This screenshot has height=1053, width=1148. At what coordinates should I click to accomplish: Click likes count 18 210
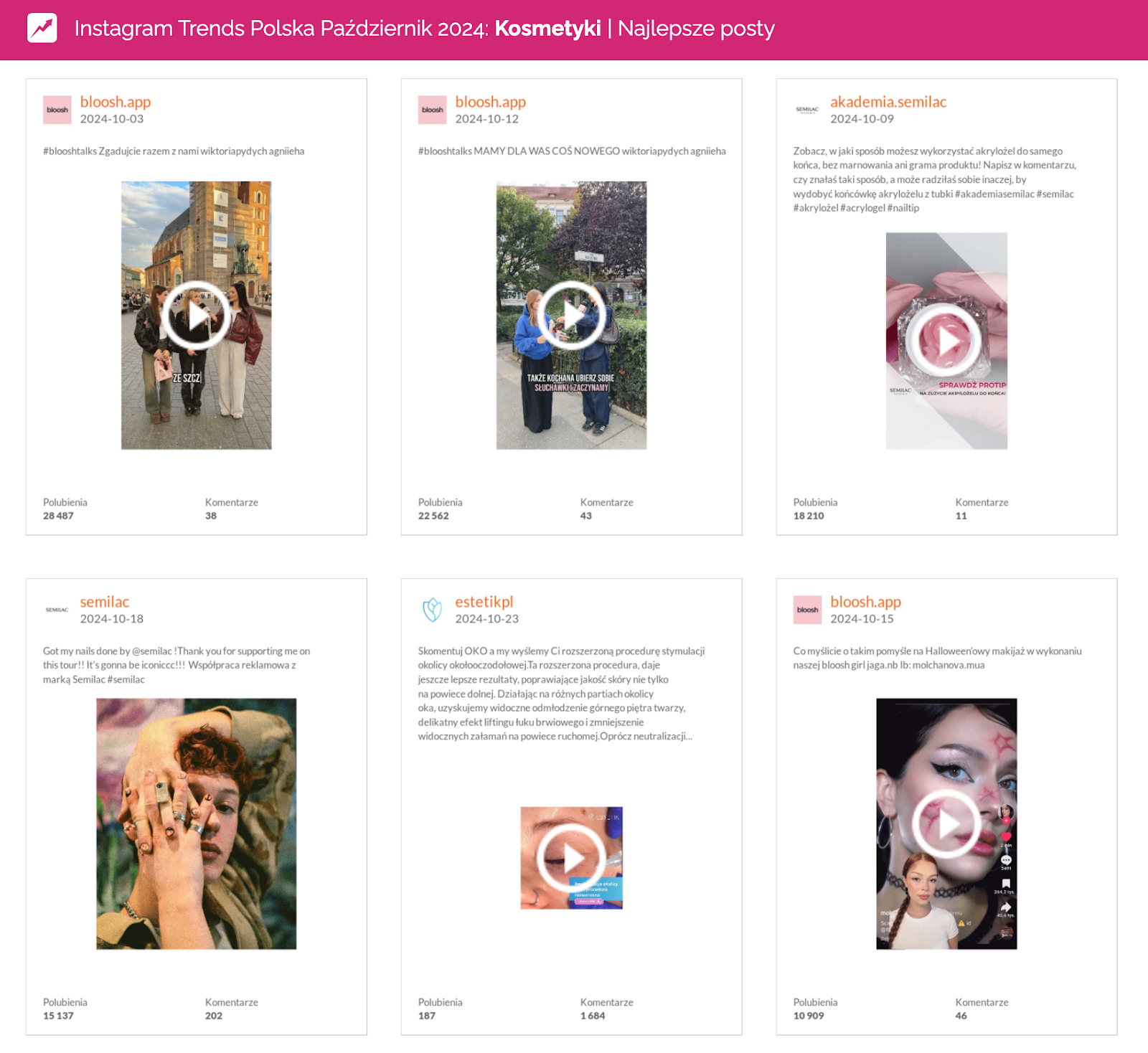pos(809,516)
